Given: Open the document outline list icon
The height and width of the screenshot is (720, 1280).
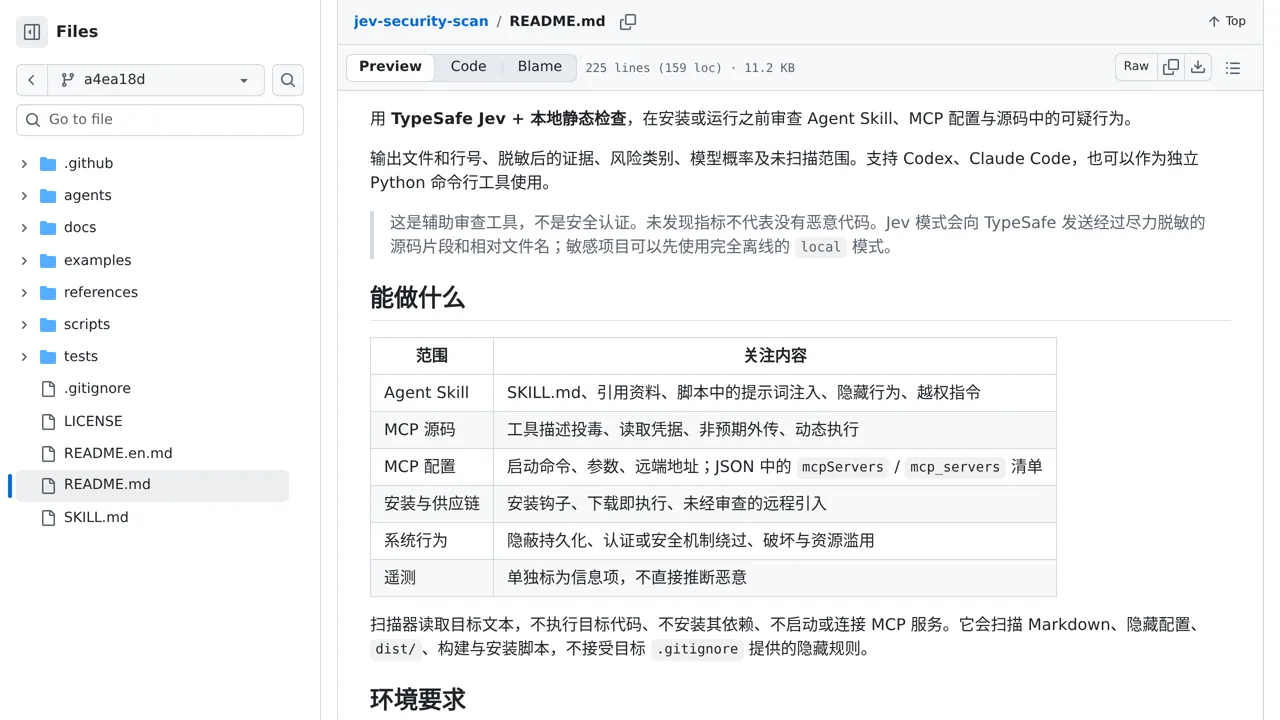Looking at the screenshot, I should (1233, 68).
